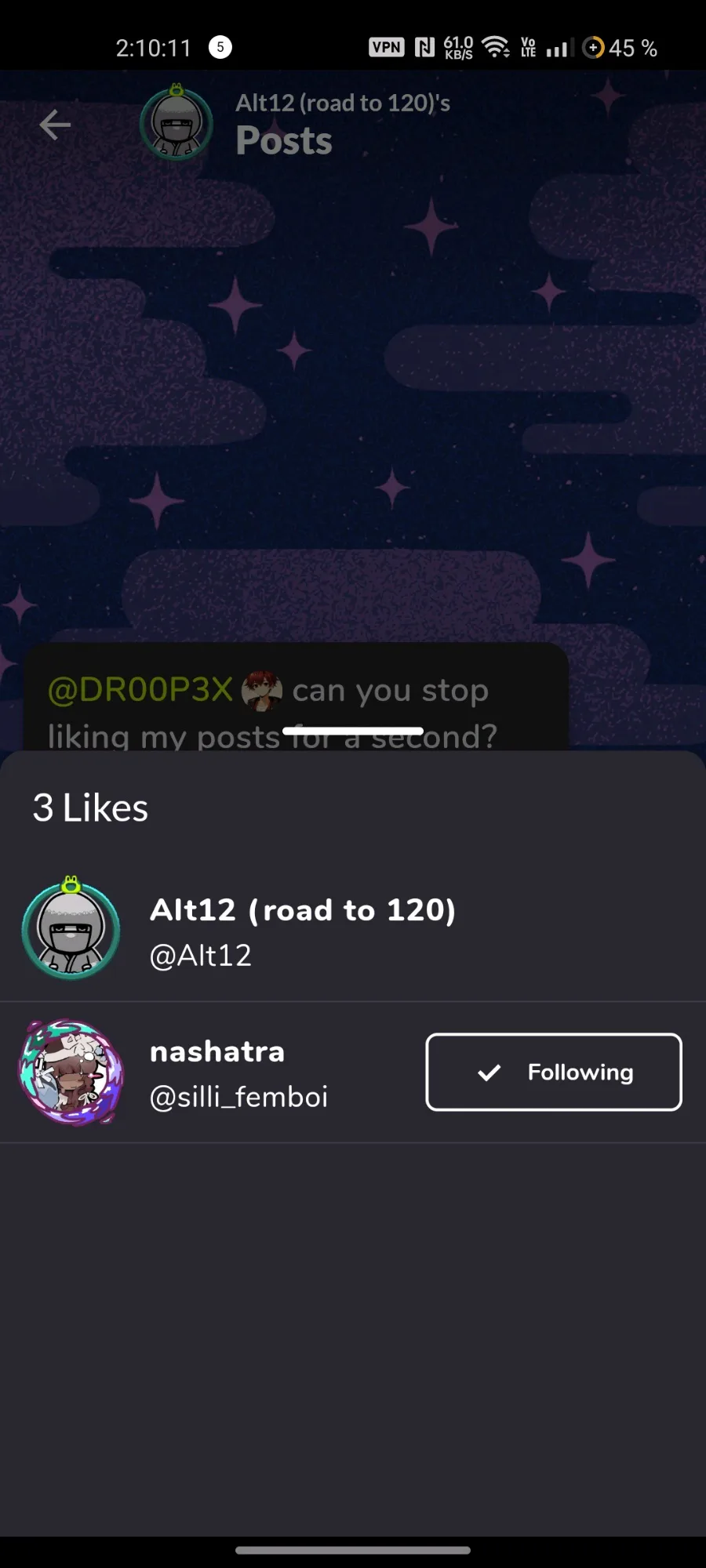Screen dimensions: 706x1568
Task: Open nashatra's profile picture
Action: point(71,1072)
